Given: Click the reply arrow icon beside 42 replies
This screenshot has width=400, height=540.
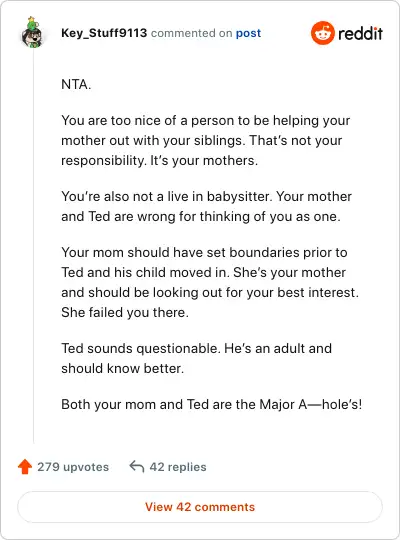Looking at the screenshot, I should click(x=136, y=467).
